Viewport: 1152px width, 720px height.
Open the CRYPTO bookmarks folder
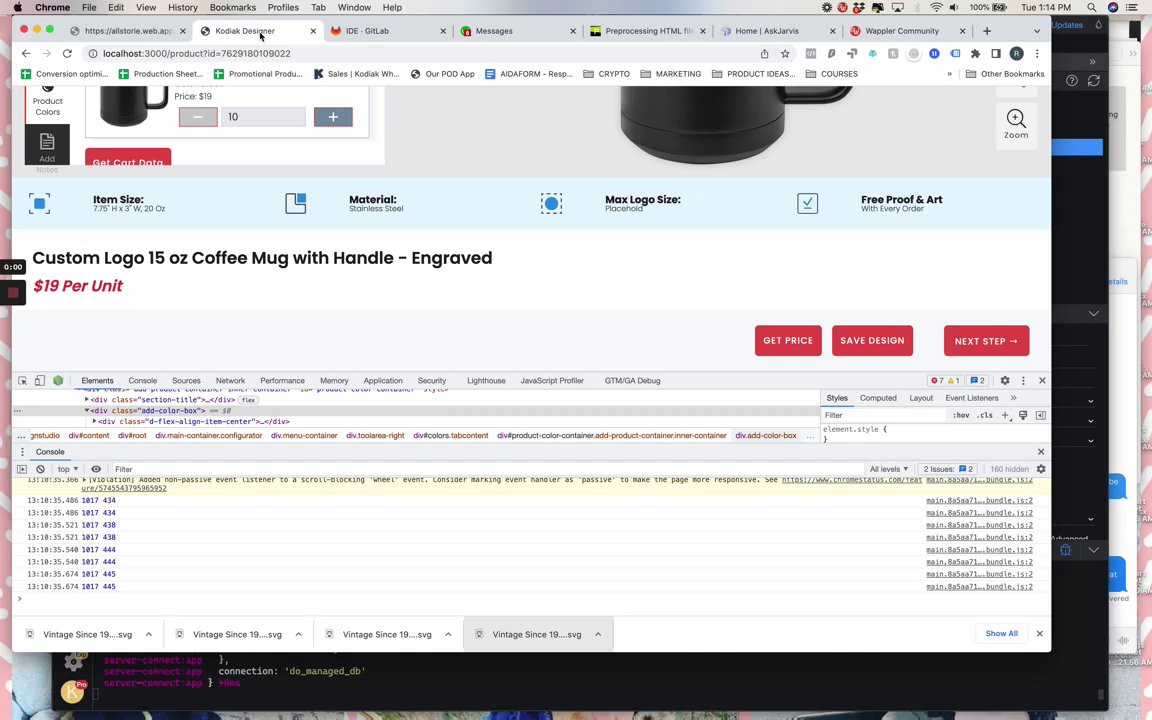(x=606, y=74)
